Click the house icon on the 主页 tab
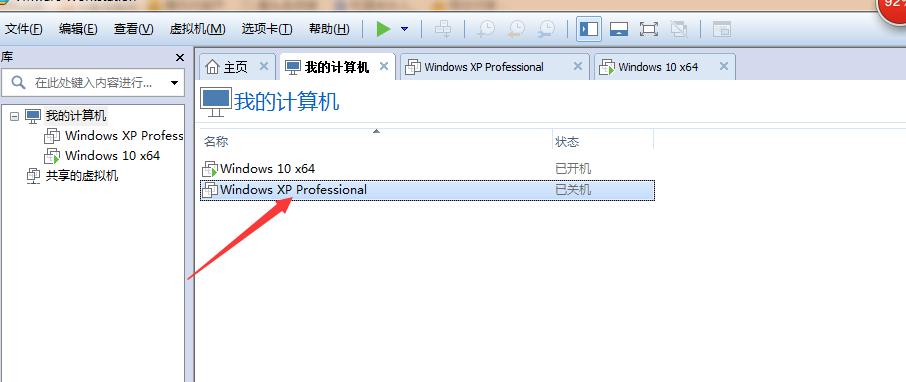The image size is (906, 382). [213, 67]
